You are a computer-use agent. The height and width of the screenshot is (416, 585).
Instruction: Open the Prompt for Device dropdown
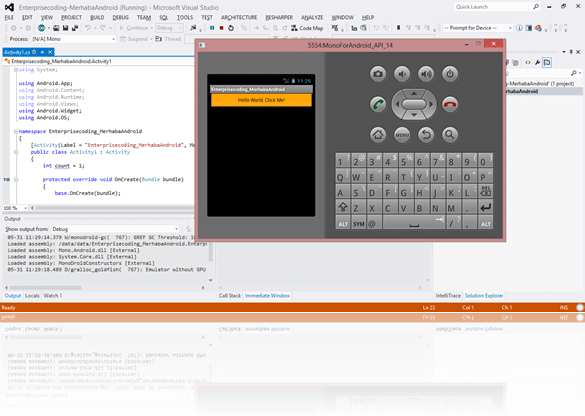click(477, 28)
